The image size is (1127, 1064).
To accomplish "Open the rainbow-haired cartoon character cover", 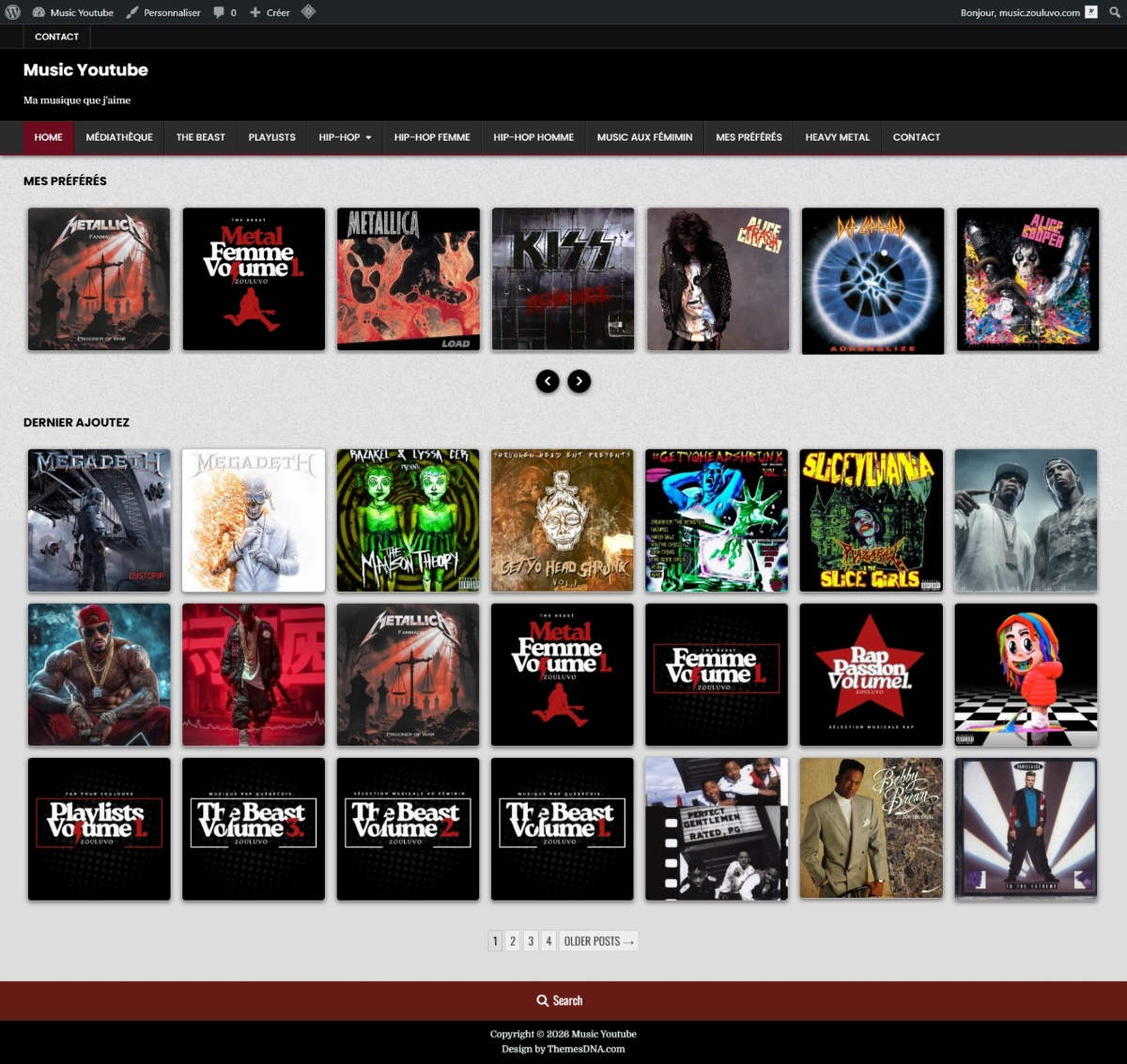I will pos(1026,674).
